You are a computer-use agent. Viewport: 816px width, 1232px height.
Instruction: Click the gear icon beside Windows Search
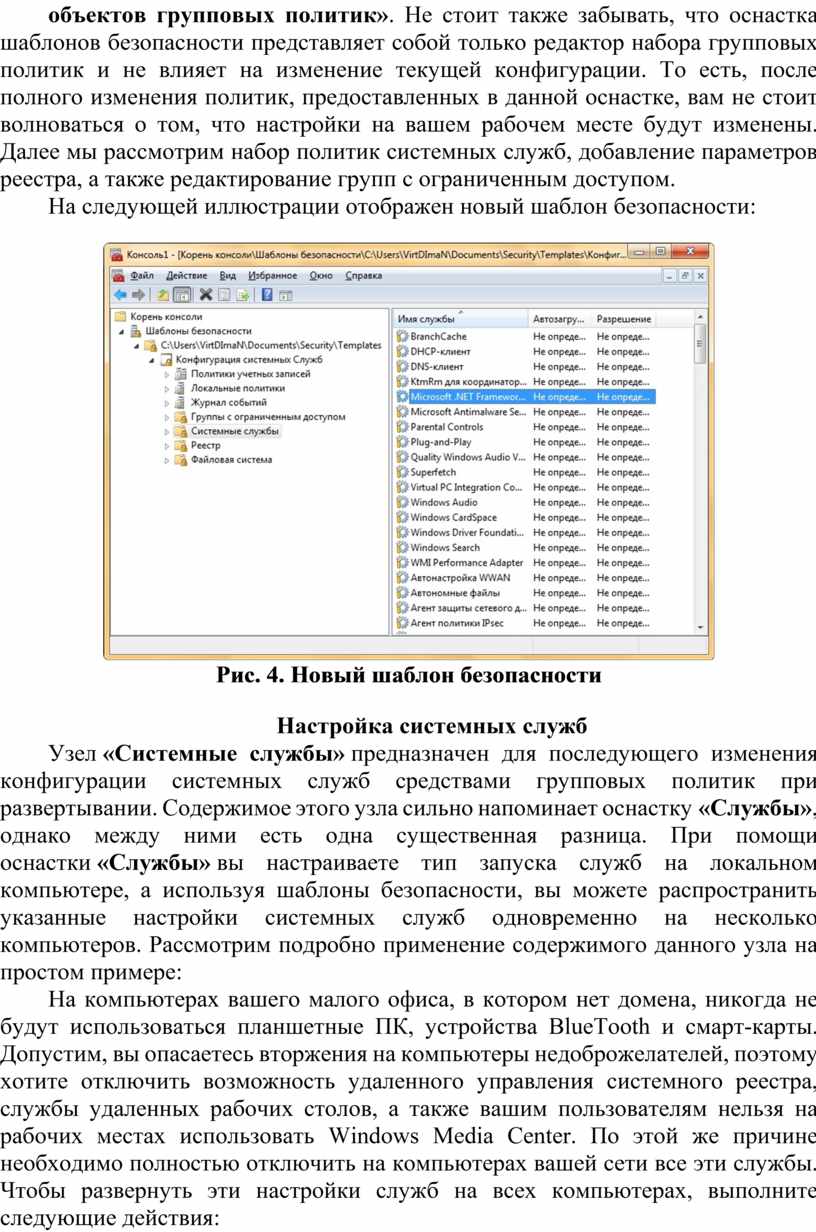[403, 548]
